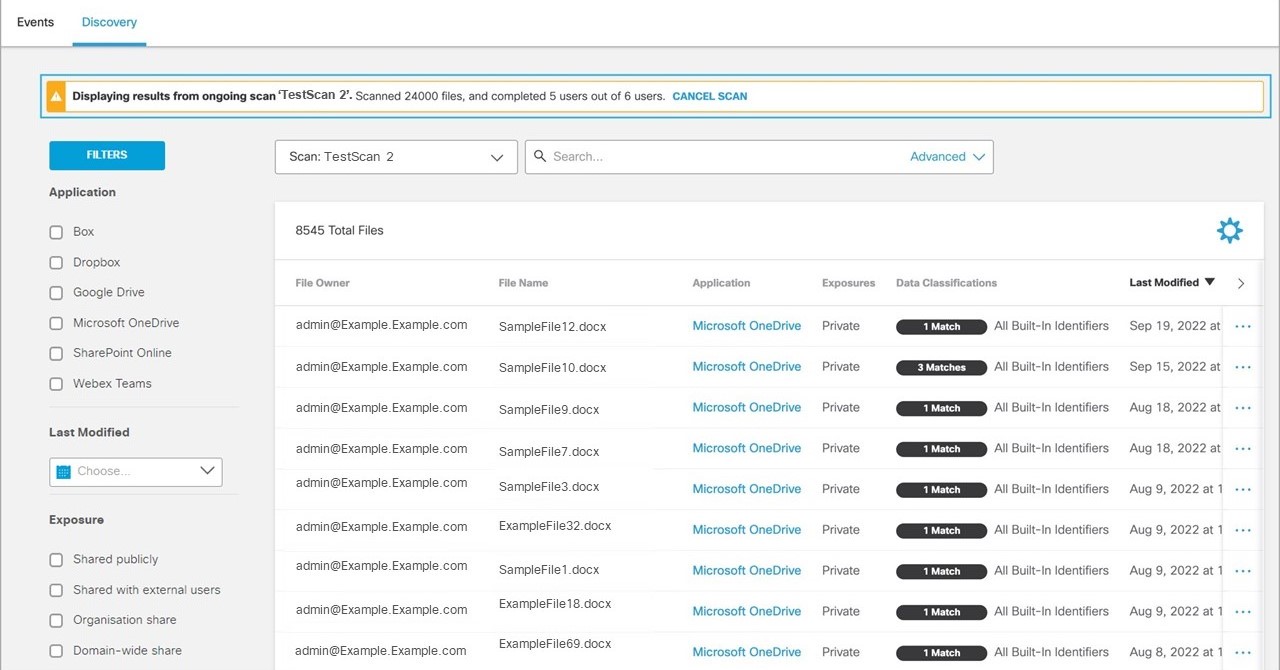Select the ExampleFile69.docx file name
This screenshot has width=1280, height=670.
(555, 644)
